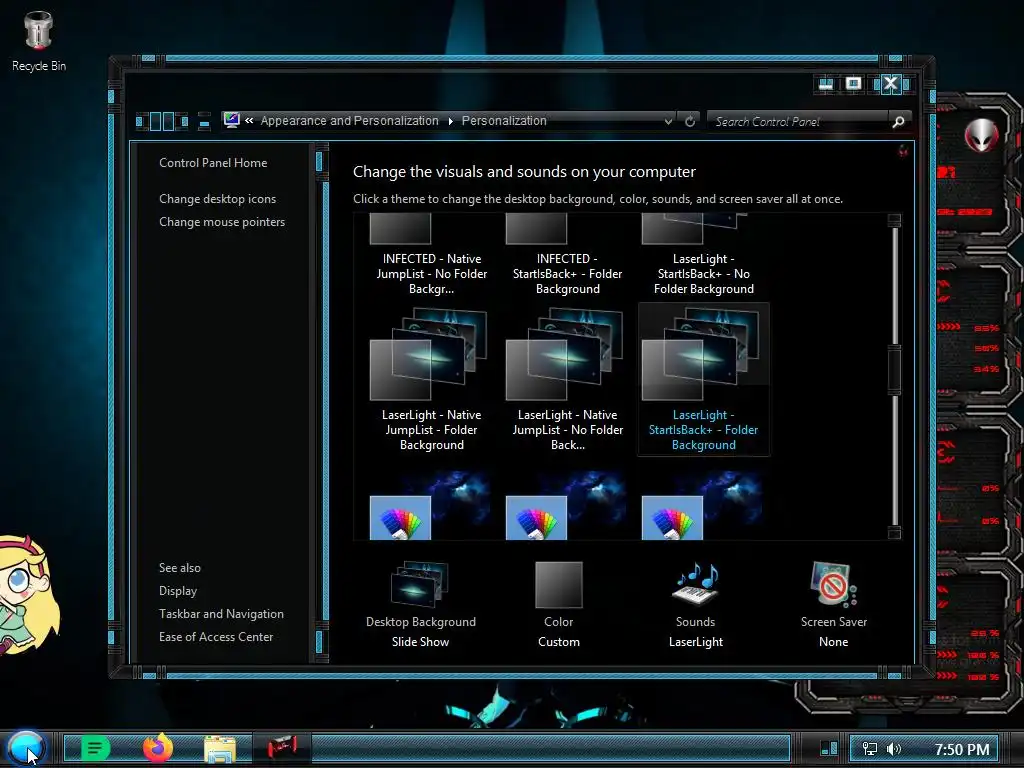Refresh the Control Panel address bar

point(690,121)
